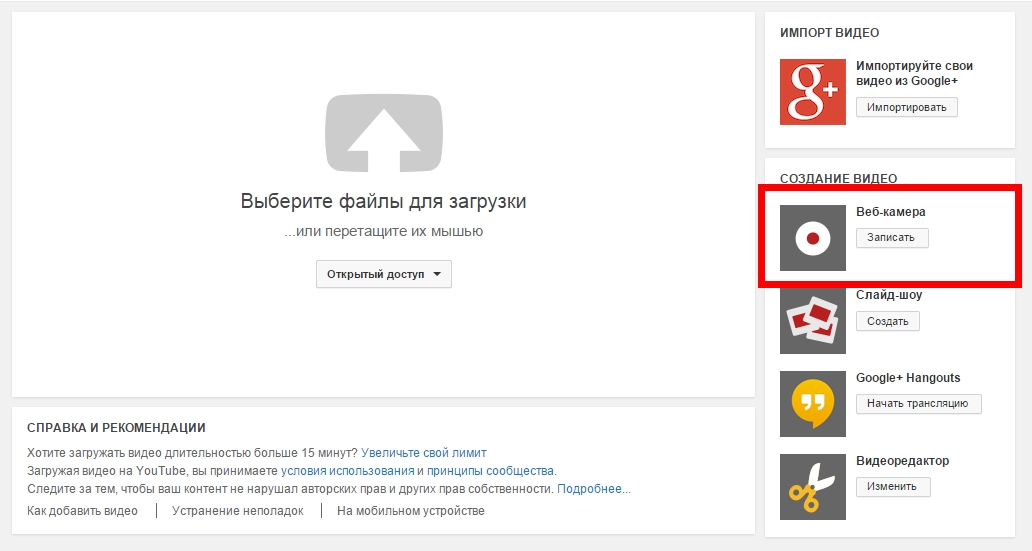Click the large upload arrow icon
1032x551 pixels.
(384, 133)
